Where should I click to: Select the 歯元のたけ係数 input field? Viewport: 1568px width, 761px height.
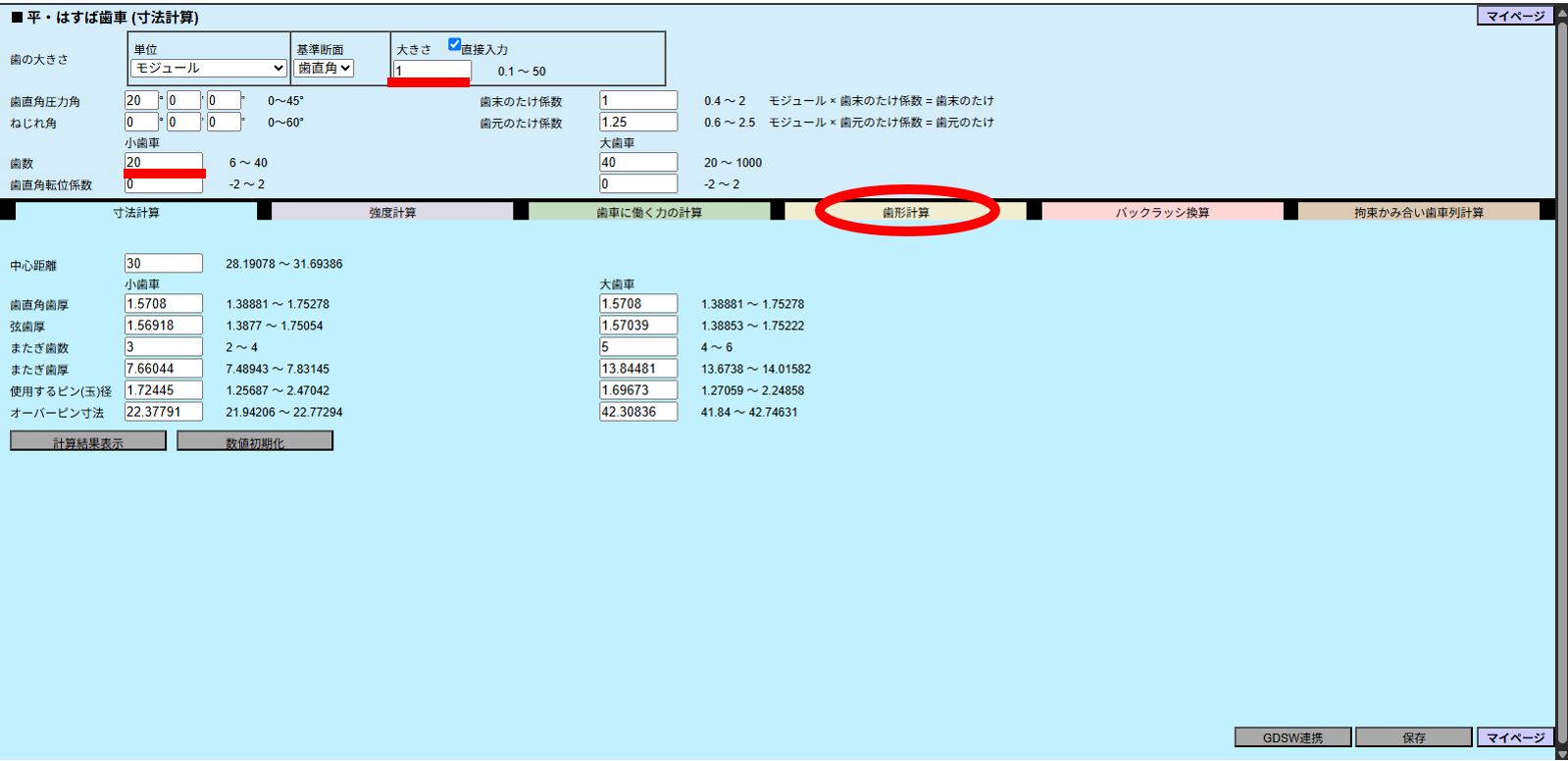coord(638,122)
